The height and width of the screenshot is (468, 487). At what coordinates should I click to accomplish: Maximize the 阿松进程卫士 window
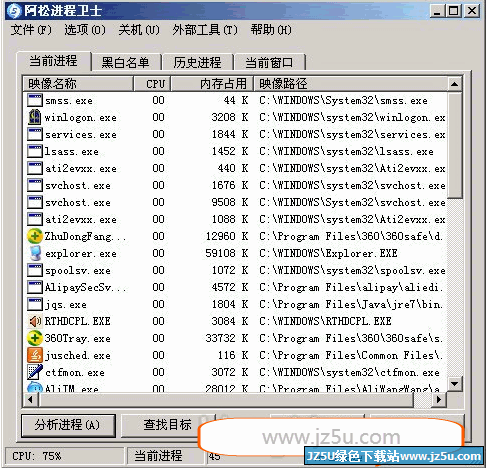[454, 11]
